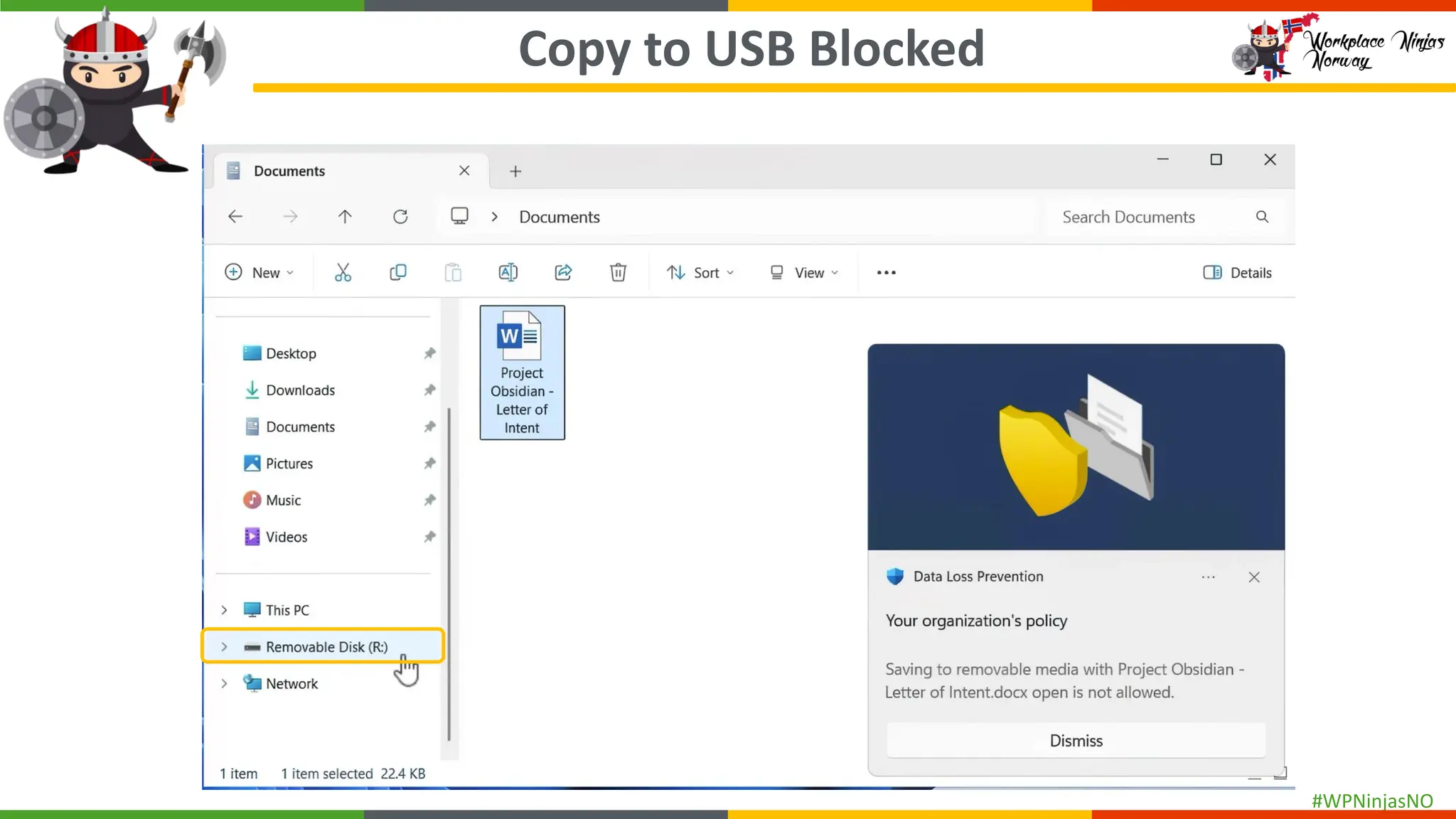Dismiss the Data Loss Prevention notification
This screenshot has width=1456, height=819.
click(x=1076, y=741)
